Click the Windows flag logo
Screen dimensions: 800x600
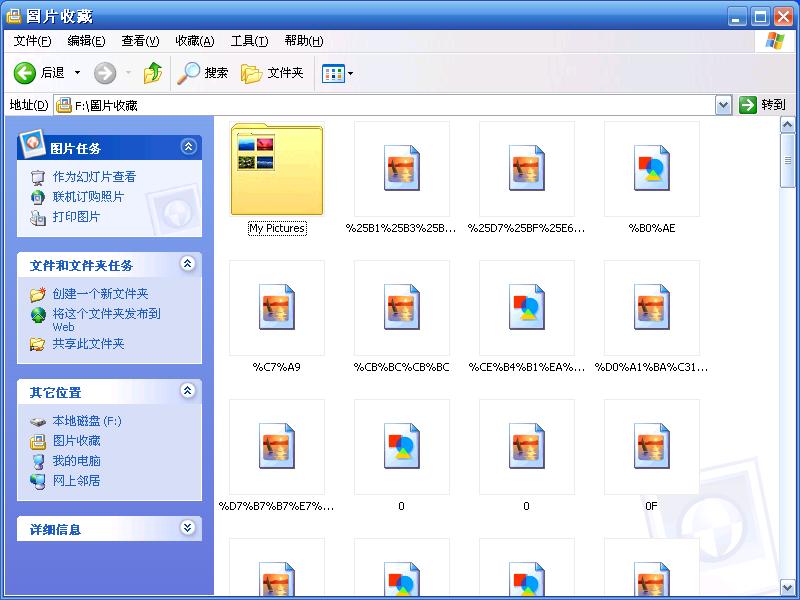[774, 41]
